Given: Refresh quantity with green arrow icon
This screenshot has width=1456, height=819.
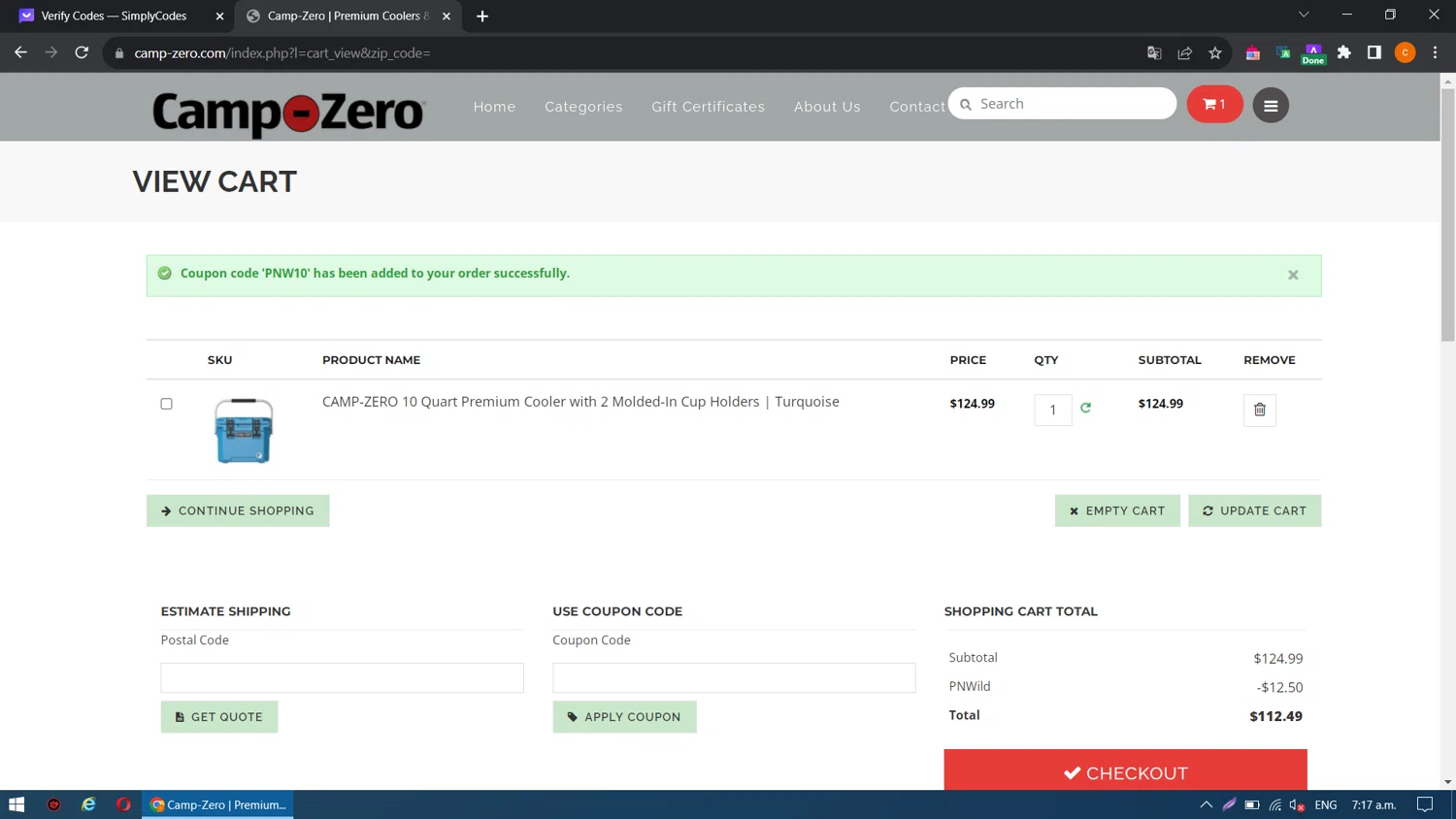Looking at the screenshot, I should click(1086, 408).
